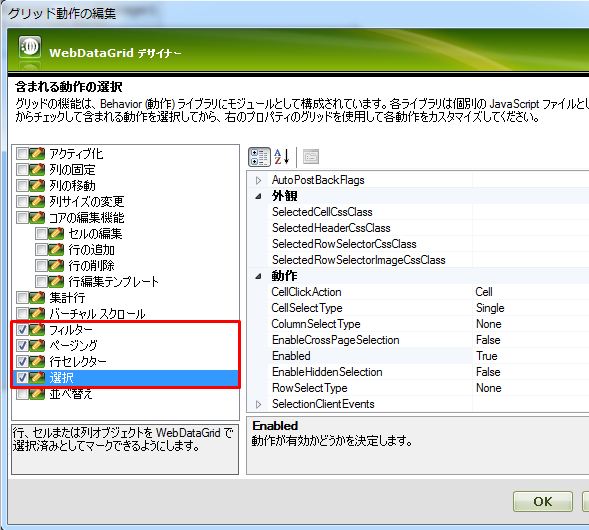This screenshot has width=589, height=530.
Task: Click the pencil icon beside 列サイズの変更
Action: 37,201
